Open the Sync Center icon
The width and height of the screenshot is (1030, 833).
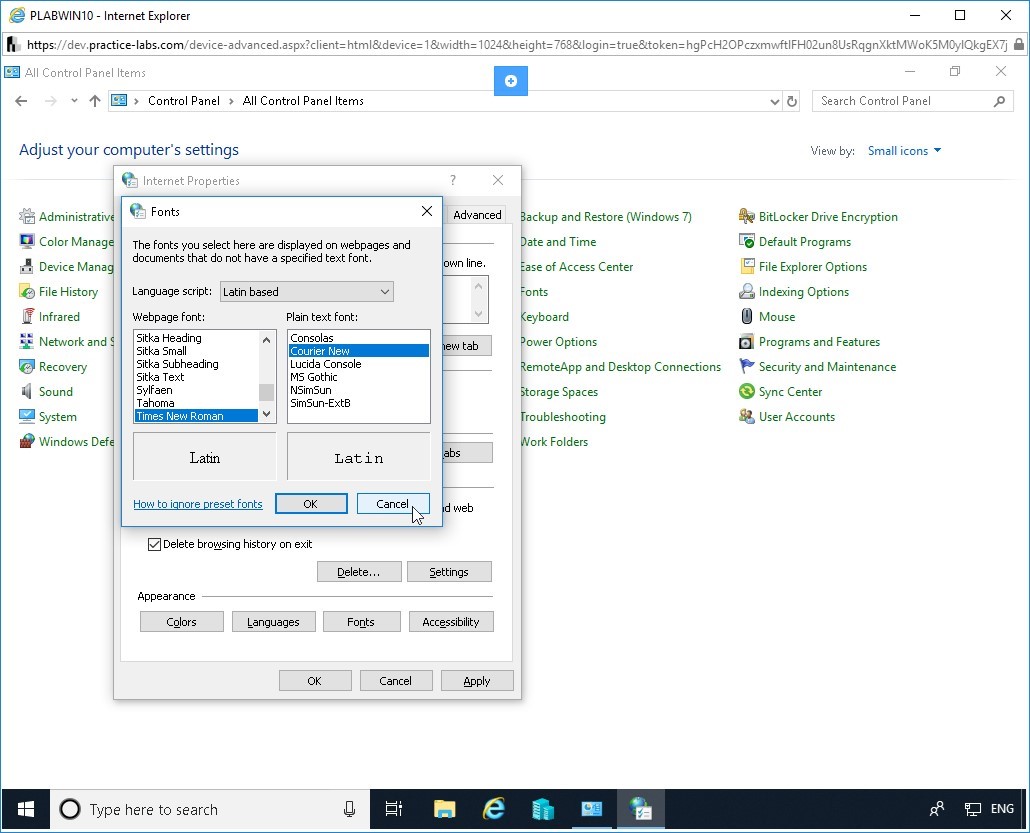(x=746, y=391)
